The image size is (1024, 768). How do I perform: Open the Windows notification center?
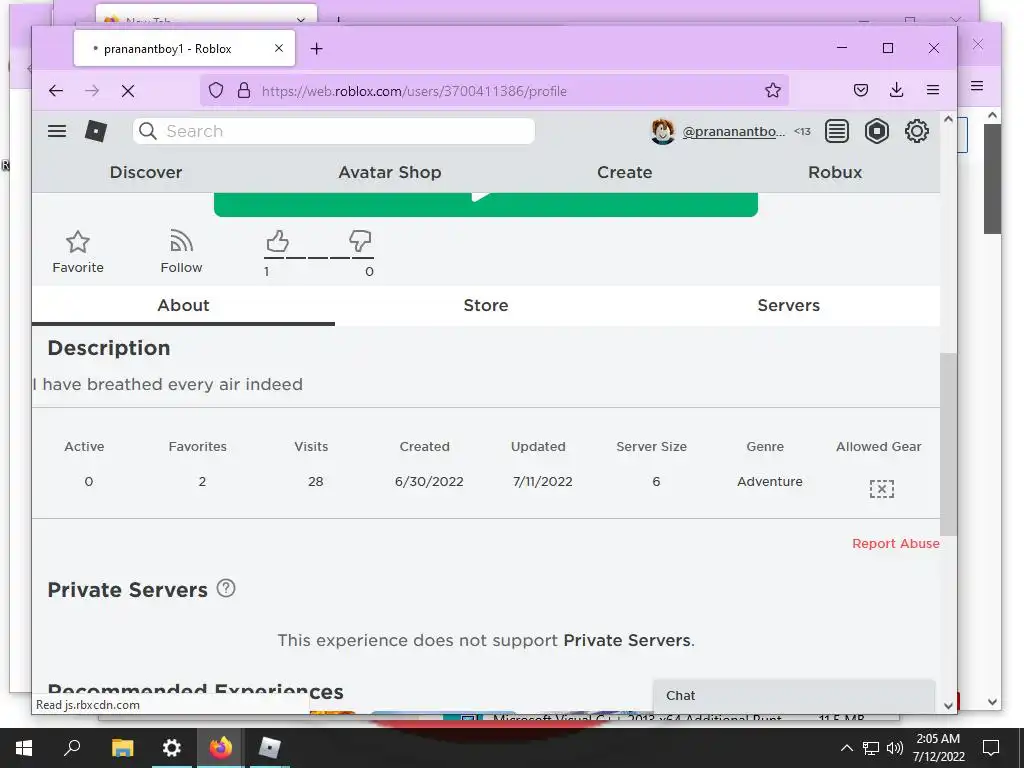click(x=991, y=748)
